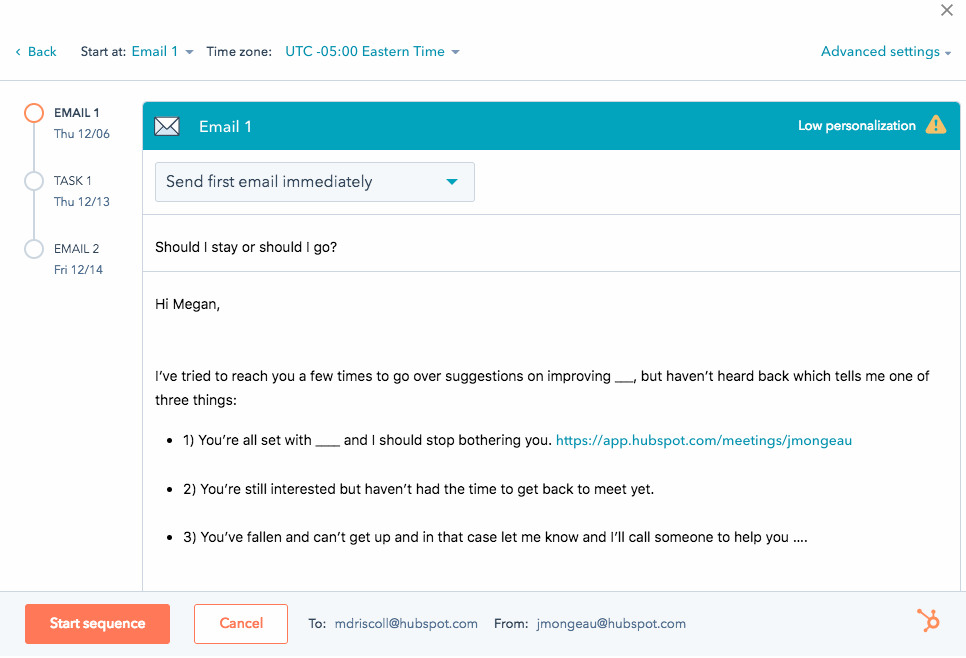Open the Start at Email 1 dropdown
This screenshot has height=658, width=966.
pos(162,52)
